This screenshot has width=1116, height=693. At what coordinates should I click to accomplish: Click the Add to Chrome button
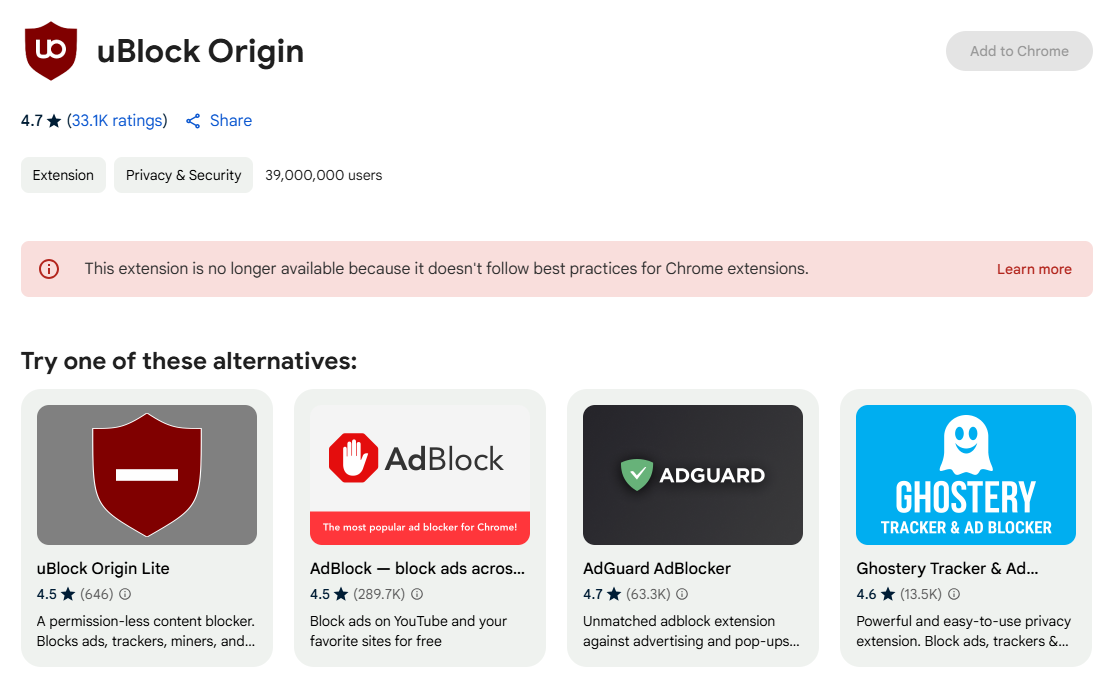tap(1019, 51)
